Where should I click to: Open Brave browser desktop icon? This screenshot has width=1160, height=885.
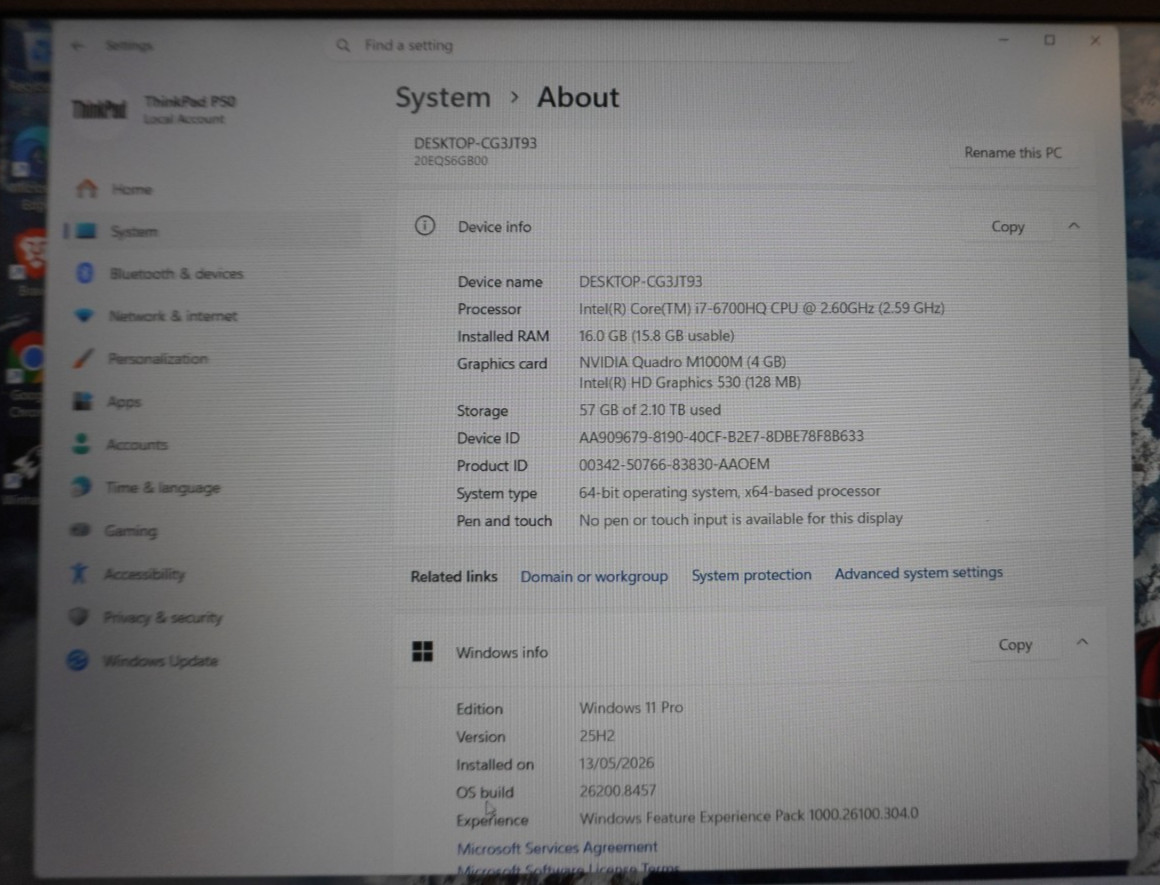click(x=31, y=253)
